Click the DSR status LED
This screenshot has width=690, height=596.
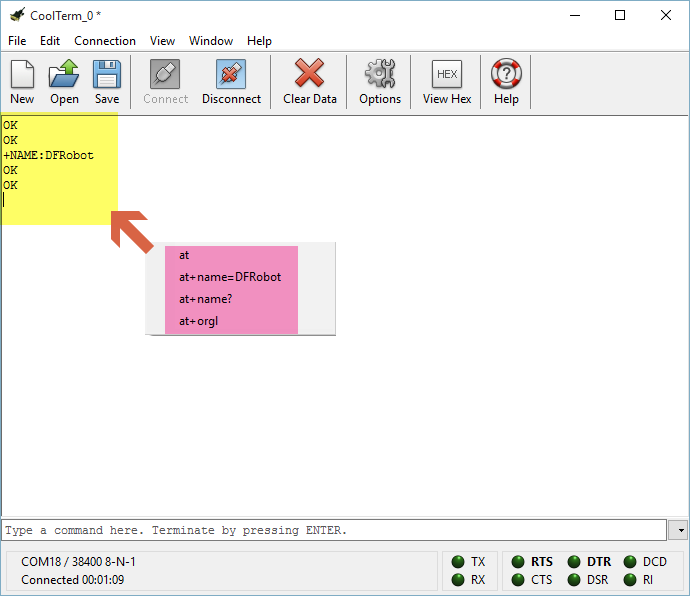point(574,580)
